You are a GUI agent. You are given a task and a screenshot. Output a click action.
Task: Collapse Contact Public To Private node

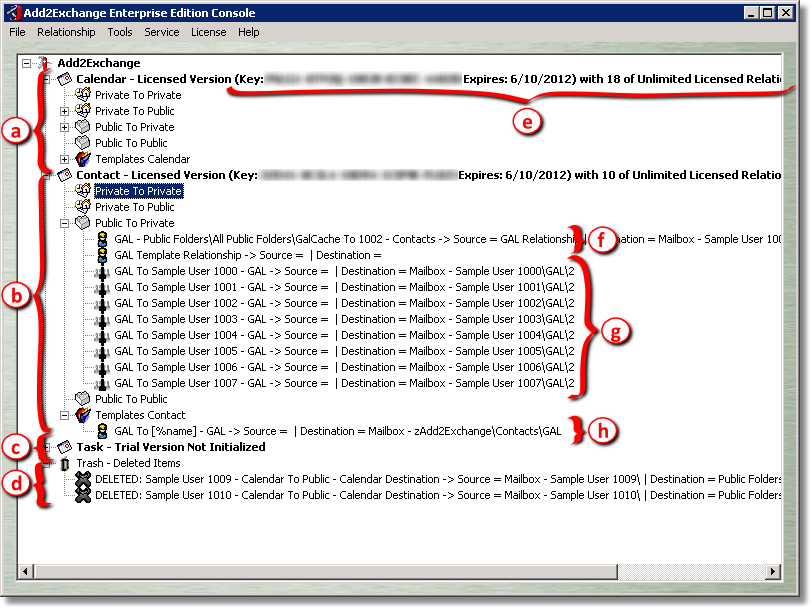point(64,224)
